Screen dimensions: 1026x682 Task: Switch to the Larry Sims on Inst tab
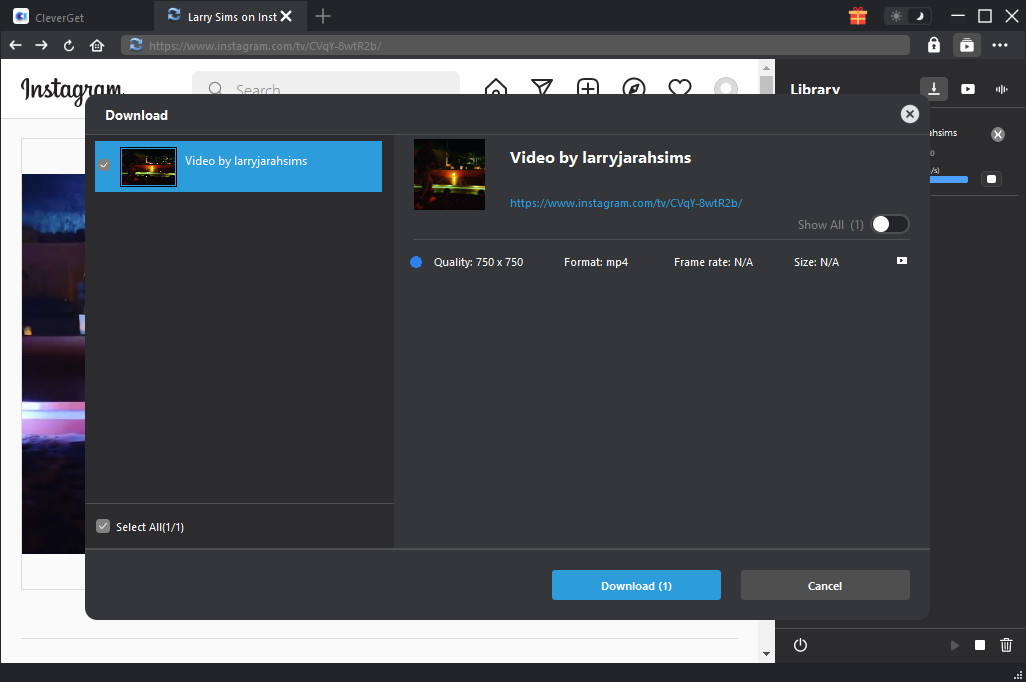pos(228,16)
